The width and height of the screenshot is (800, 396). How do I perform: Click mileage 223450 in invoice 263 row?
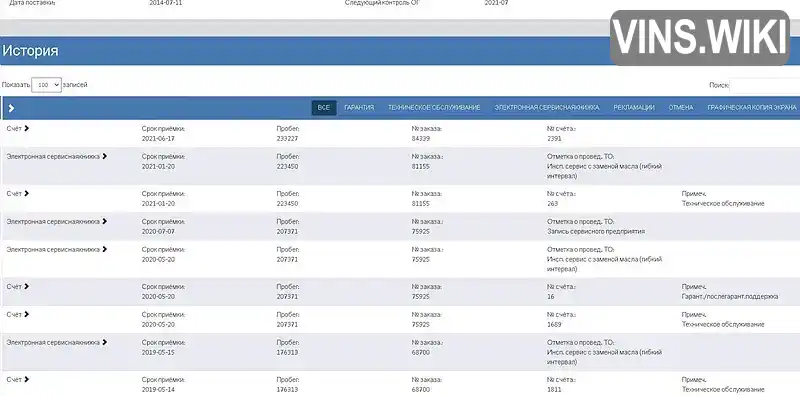coord(287,203)
